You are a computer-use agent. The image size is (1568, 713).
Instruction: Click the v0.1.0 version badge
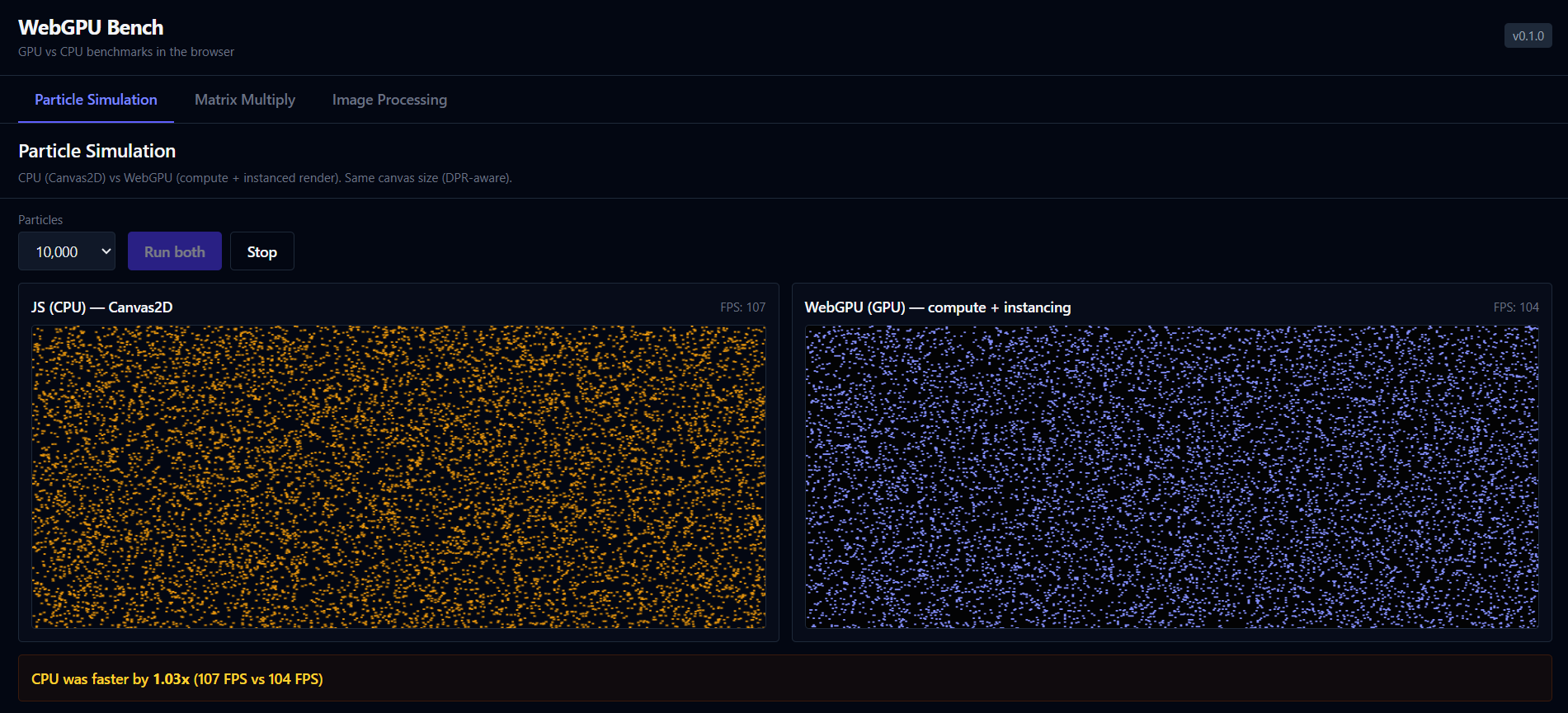[1528, 36]
